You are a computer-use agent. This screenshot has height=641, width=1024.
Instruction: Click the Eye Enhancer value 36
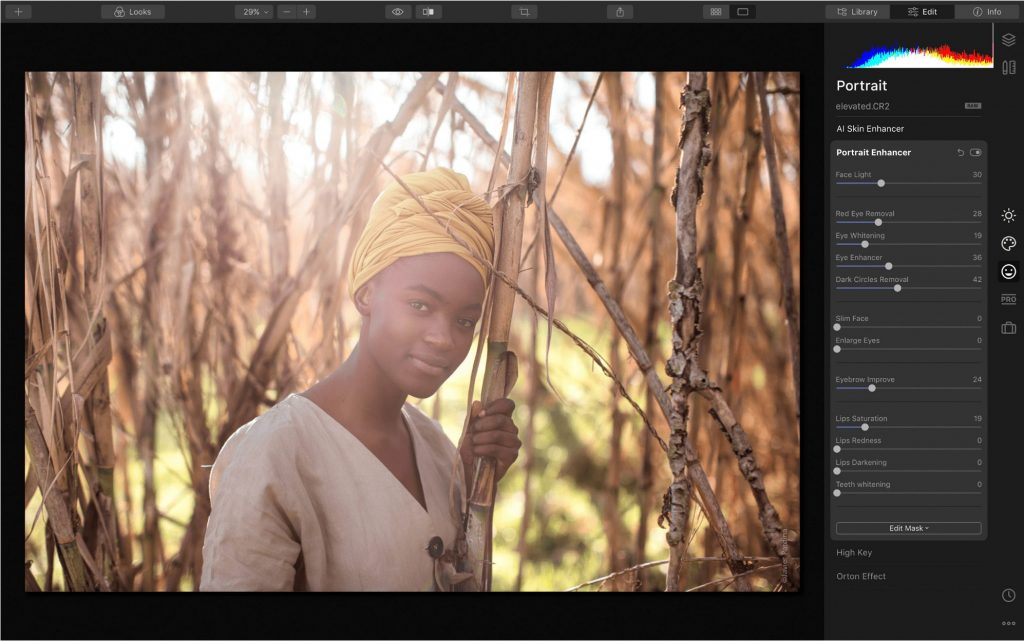click(977, 257)
